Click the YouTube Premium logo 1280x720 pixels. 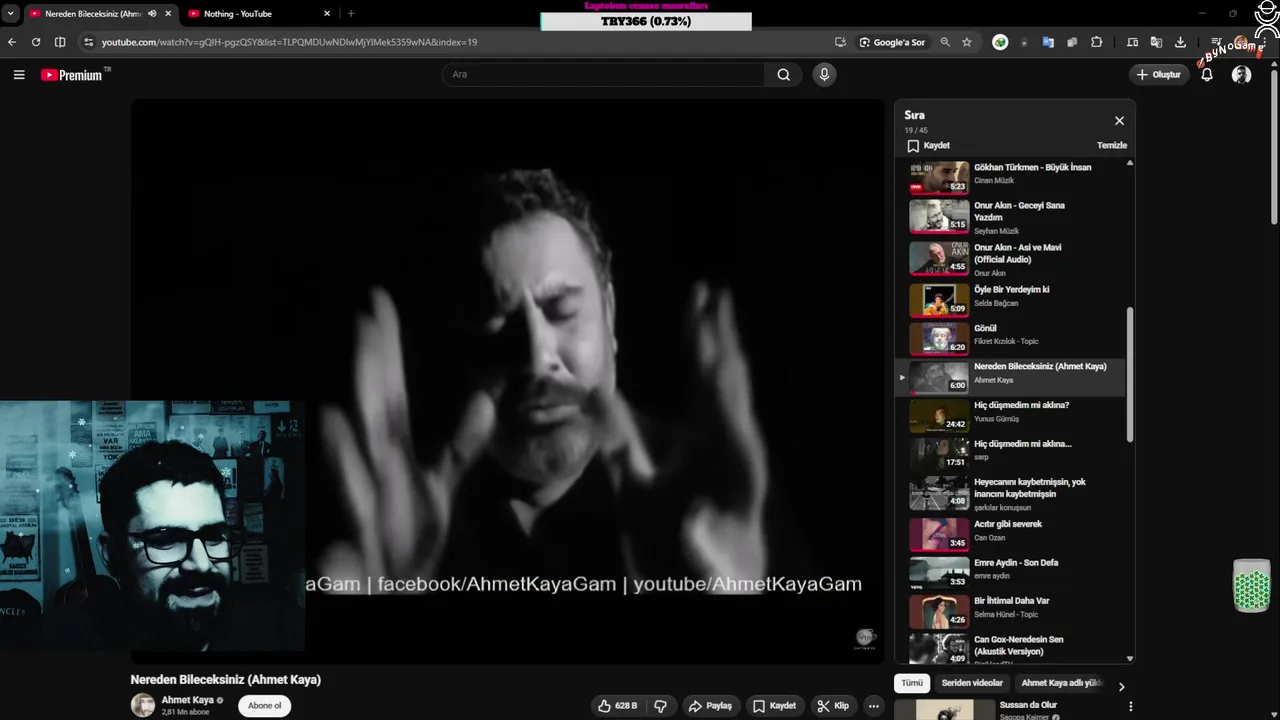(71, 75)
